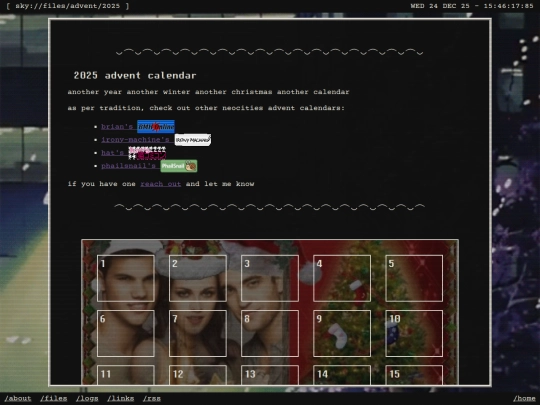Open advent calendar door 7

[198, 333]
